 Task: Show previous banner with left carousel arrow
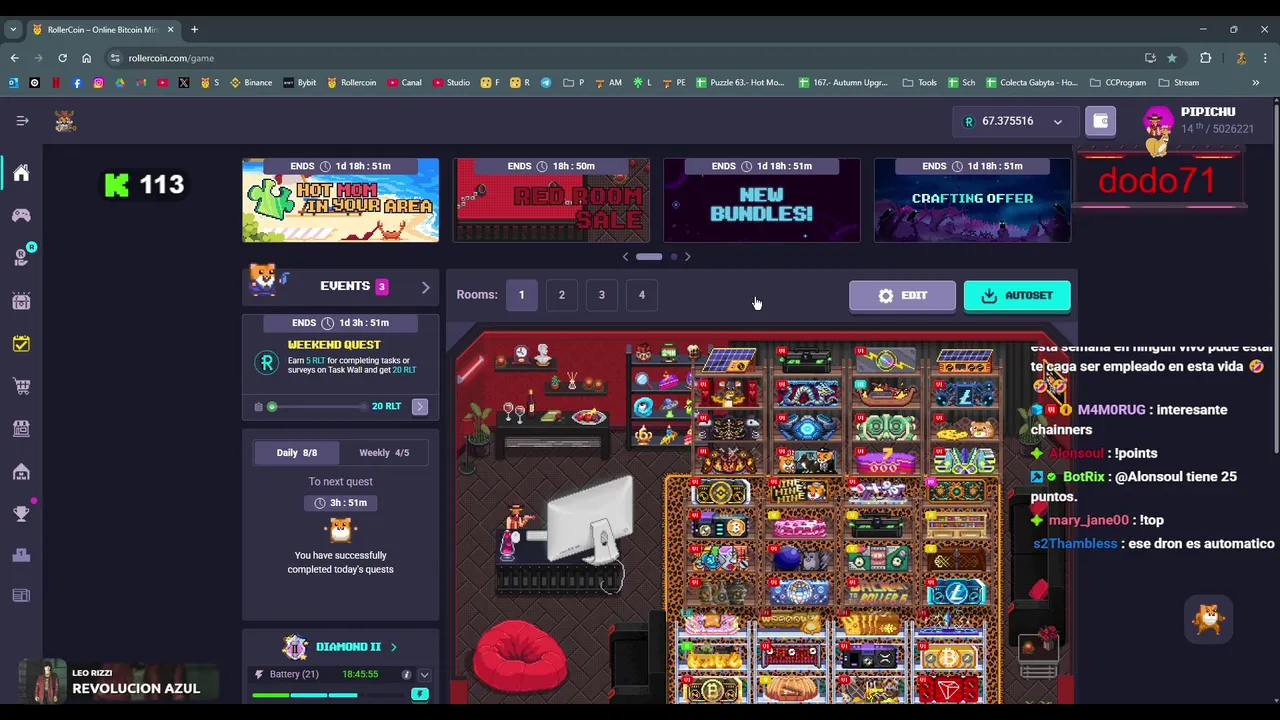(x=625, y=257)
